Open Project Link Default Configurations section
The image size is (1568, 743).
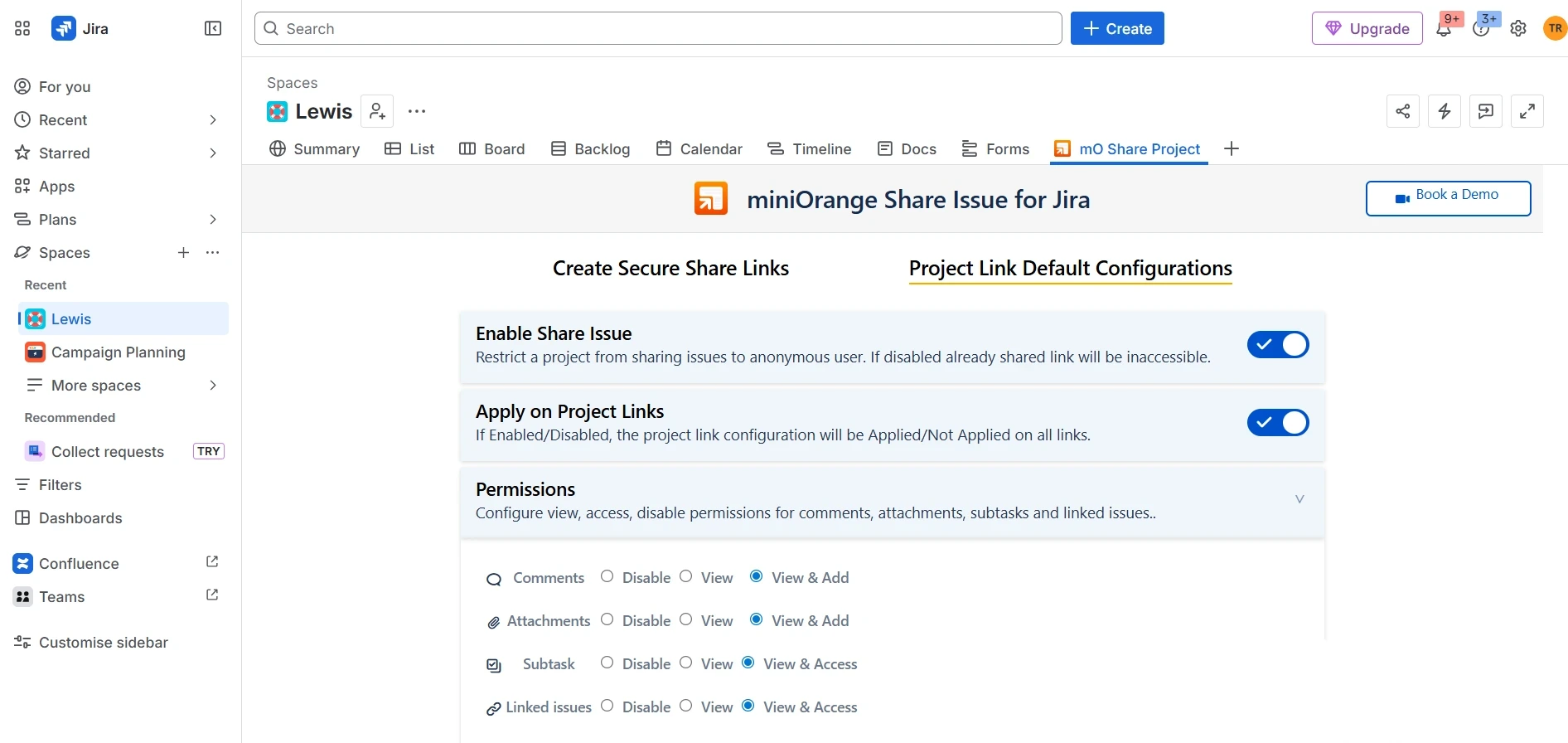pyautogui.click(x=1070, y=268)
